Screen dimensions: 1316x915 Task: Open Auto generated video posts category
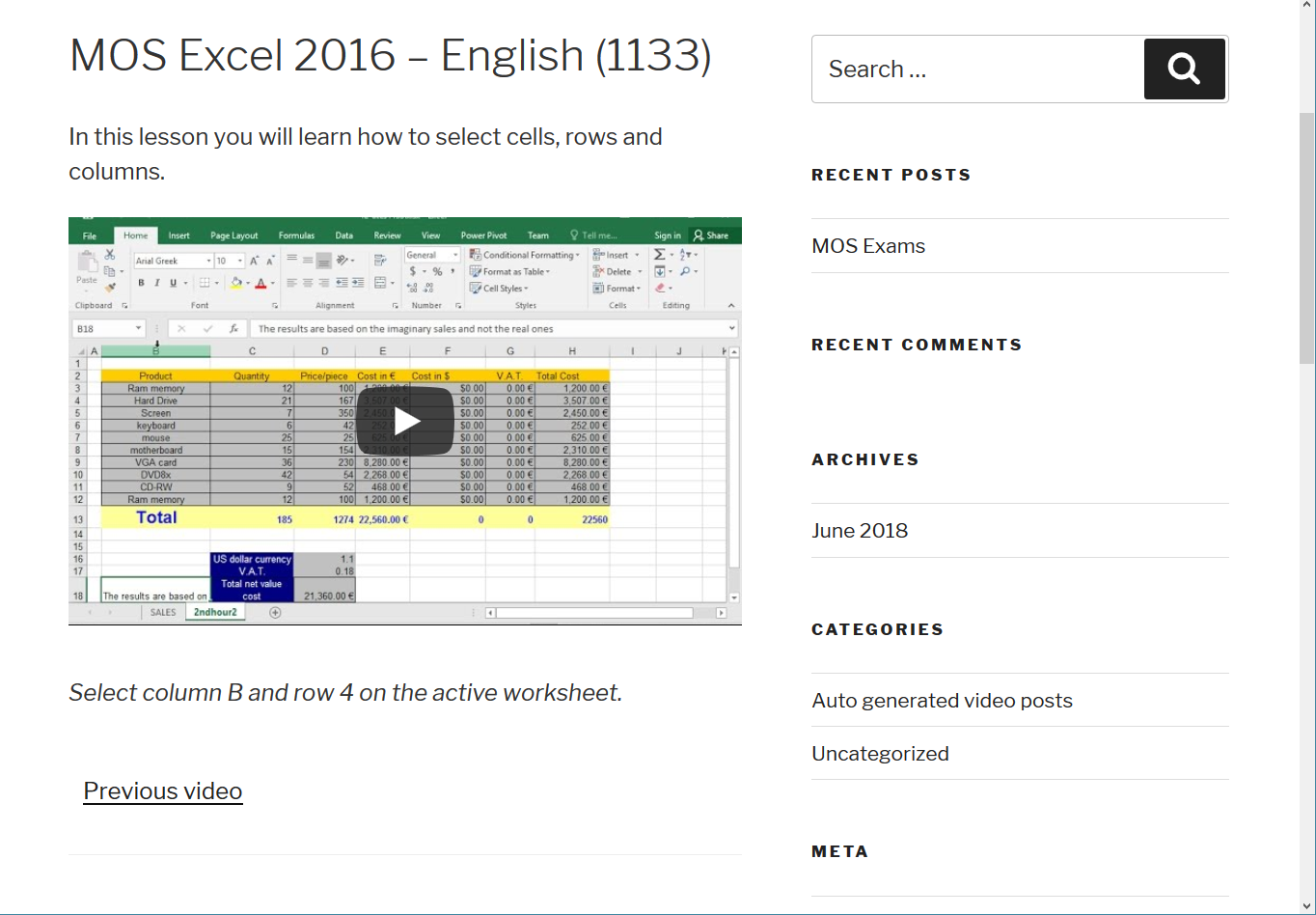943,701
